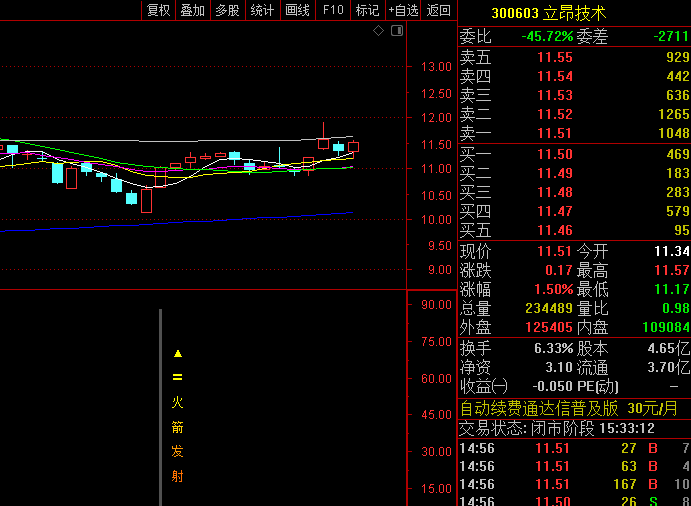Click the 标记 mark button
Viewport: 691px width, 506px height.
[367, 10]
